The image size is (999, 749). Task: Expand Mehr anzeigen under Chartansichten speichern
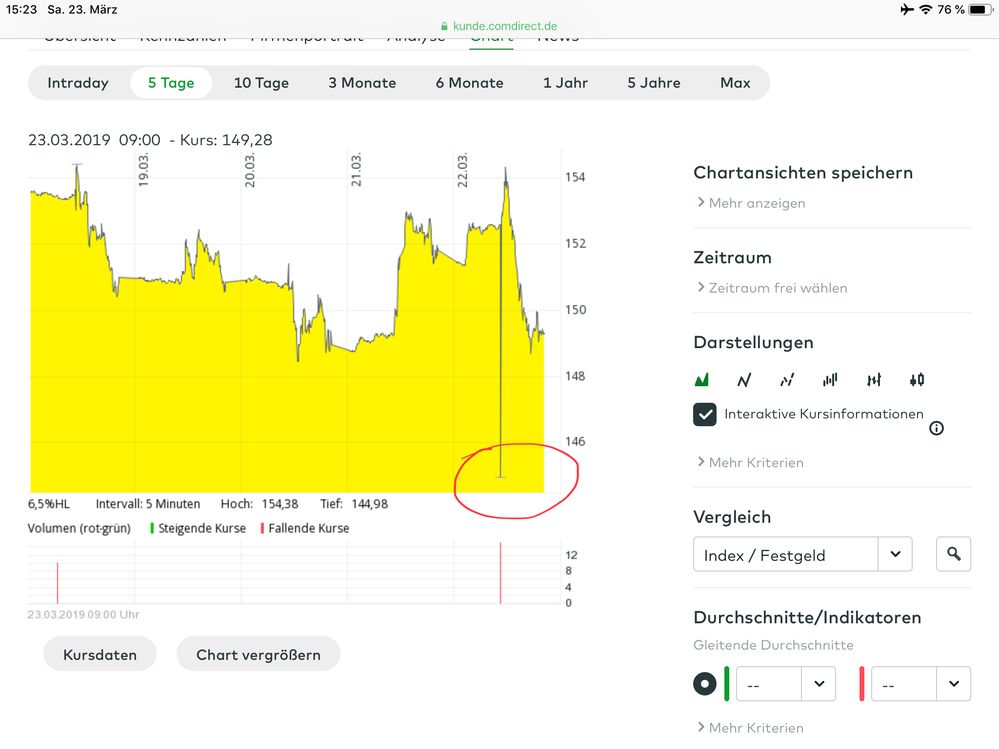[x=756, y=203]
